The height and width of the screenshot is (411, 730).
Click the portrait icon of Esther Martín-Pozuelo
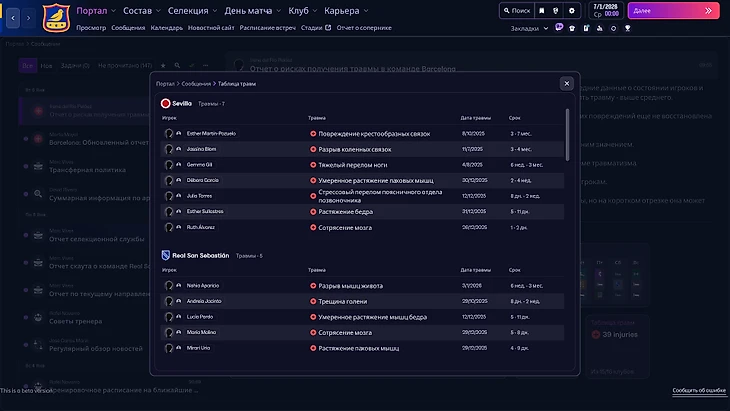169,133
